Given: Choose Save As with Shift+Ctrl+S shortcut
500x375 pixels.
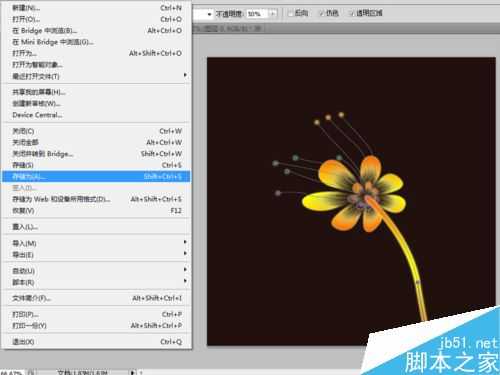Looking at the screenshot, I should pyautogui.click(x=97, y=176).
